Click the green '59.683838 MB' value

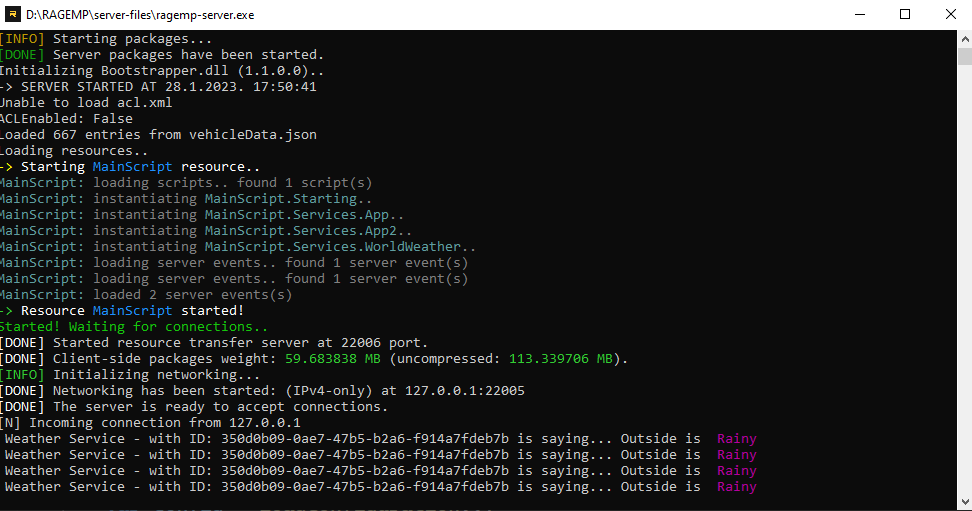click(333, 359)
